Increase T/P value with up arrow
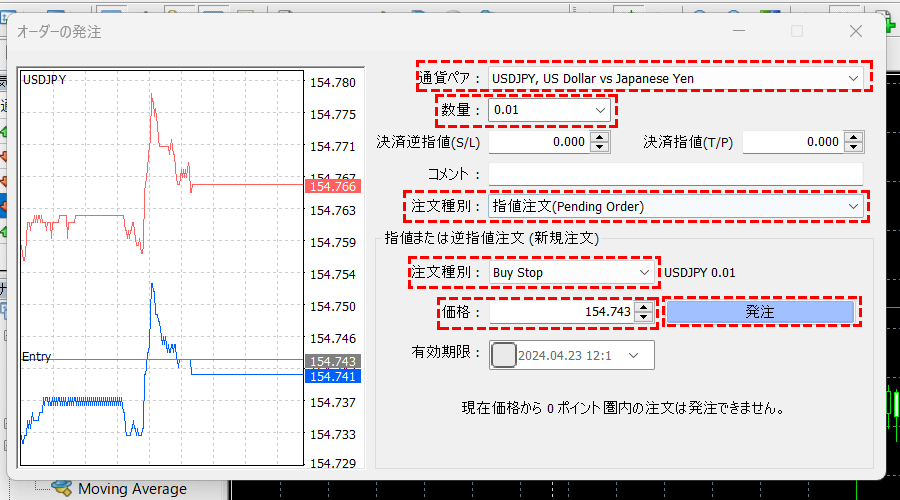 tap(854, 137)
